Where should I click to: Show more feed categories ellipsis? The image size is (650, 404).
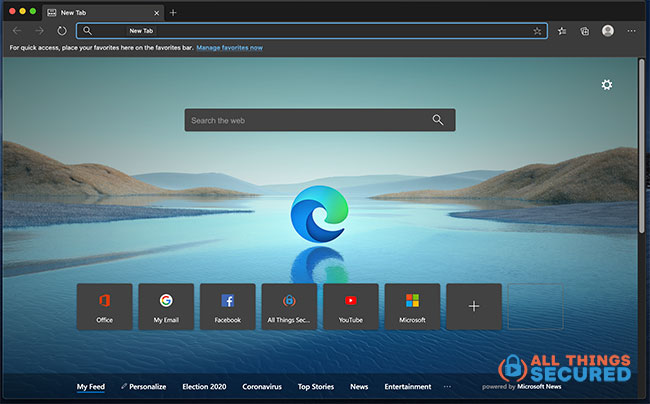447,387
